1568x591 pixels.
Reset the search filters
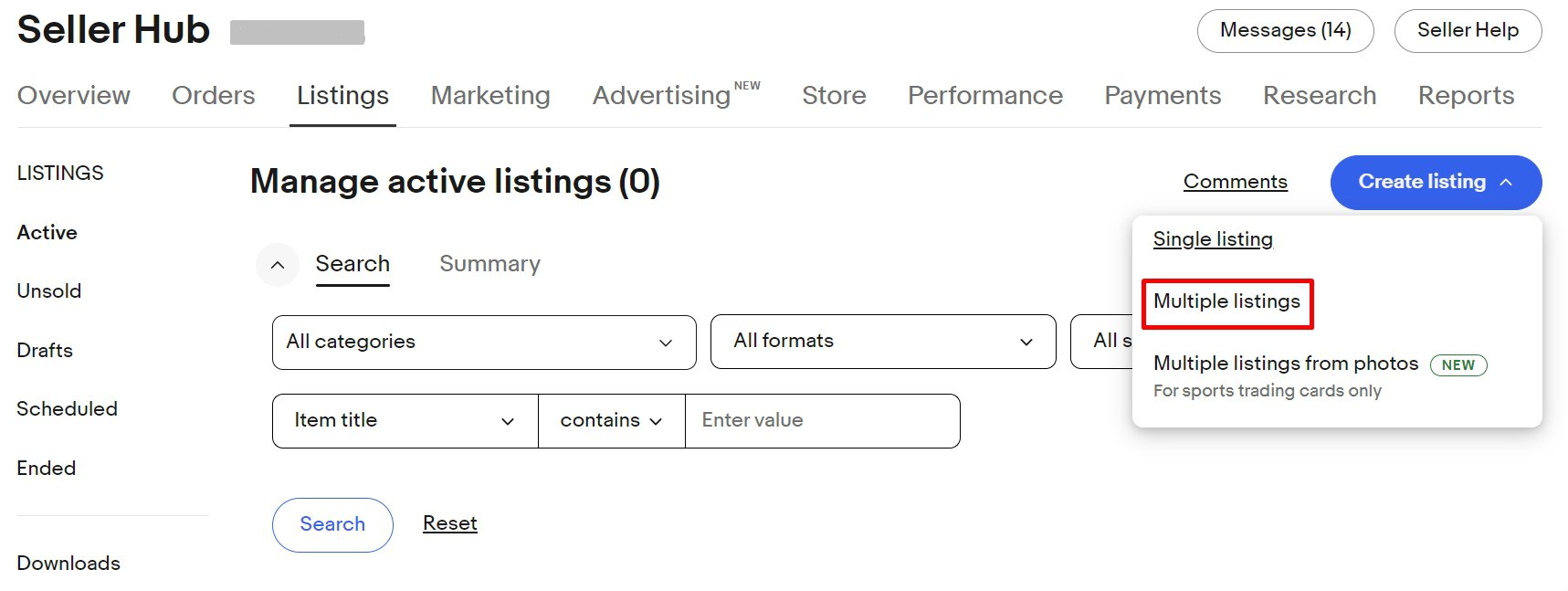pyautogui.click(x=449, y=522)
